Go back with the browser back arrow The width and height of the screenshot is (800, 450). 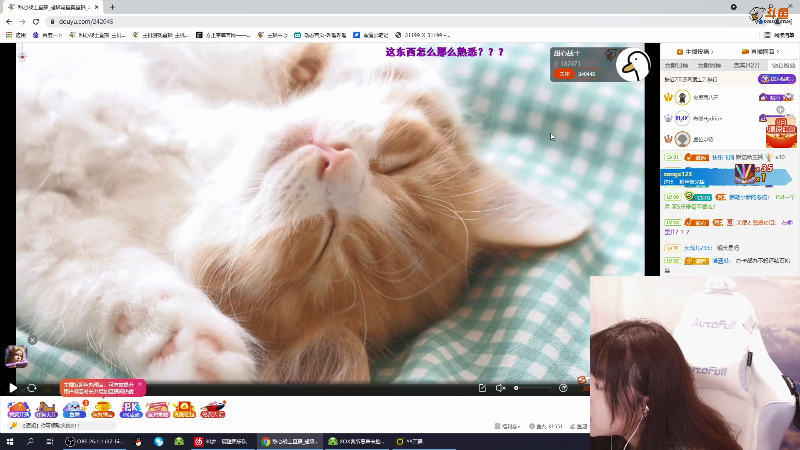[9, 21]
